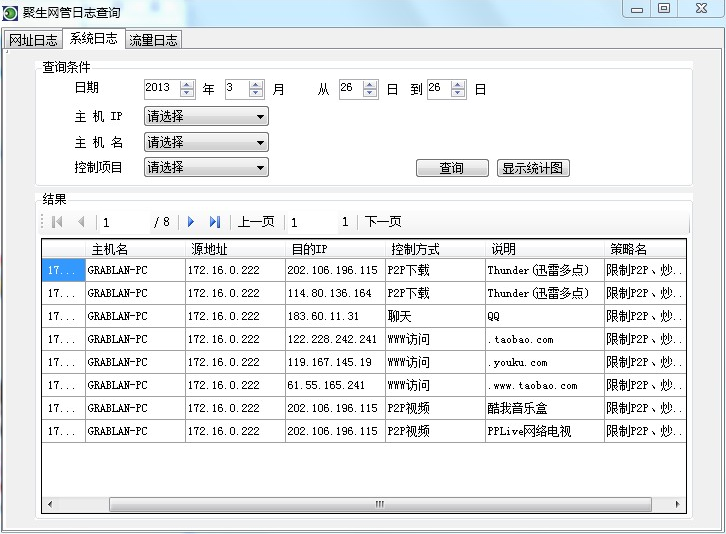
Task: Click the current page number box before /8
Action: tap(124, 222)
